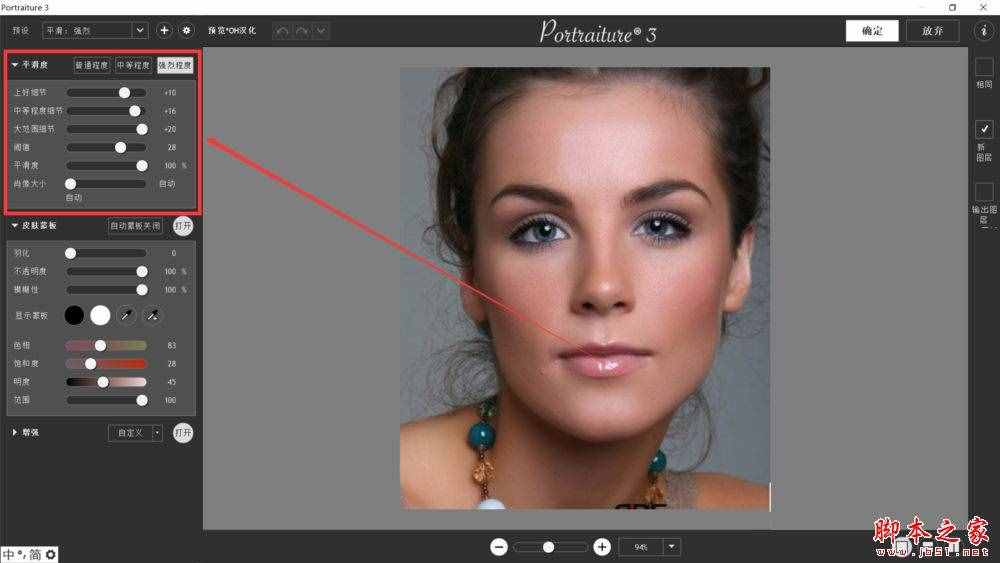1000x563 pixels.
Task: Click the redo arrow icon
Action: [x=302, y=31]
